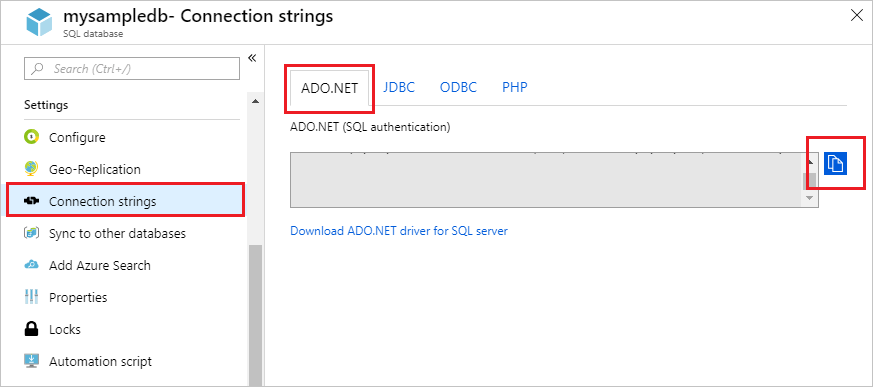Click the Configure icon
Image resolution: width=873 pixels, height=387 pixels.
pyautogui.click(x=31, y=136)
